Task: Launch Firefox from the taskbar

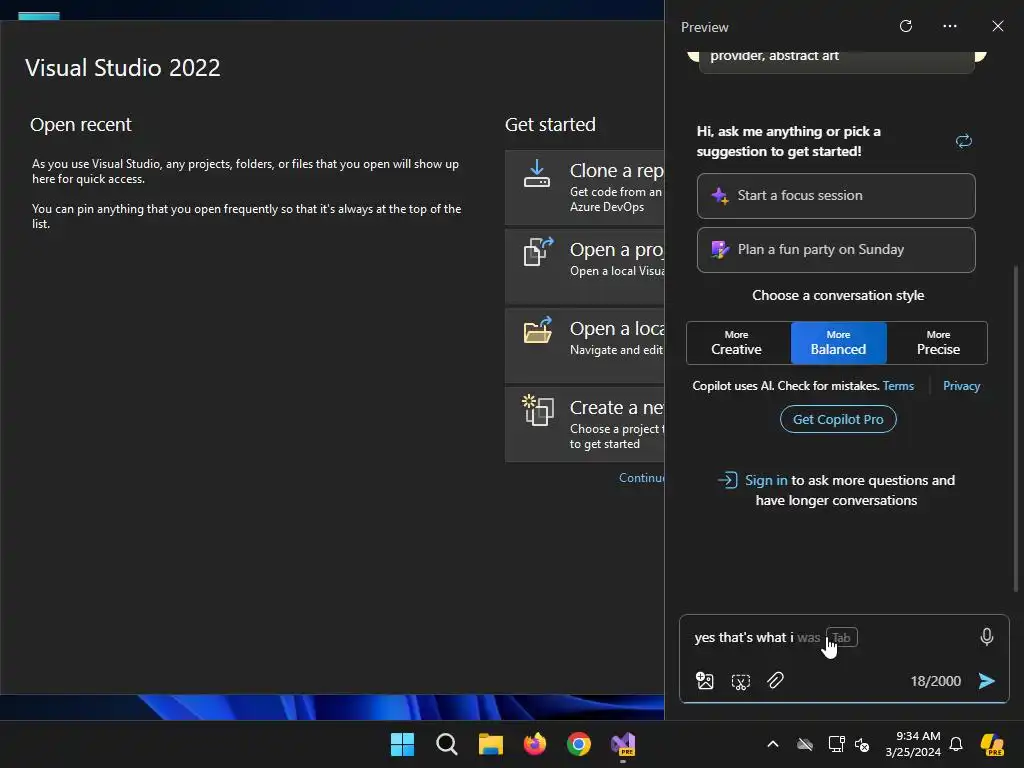Action: 535,744
